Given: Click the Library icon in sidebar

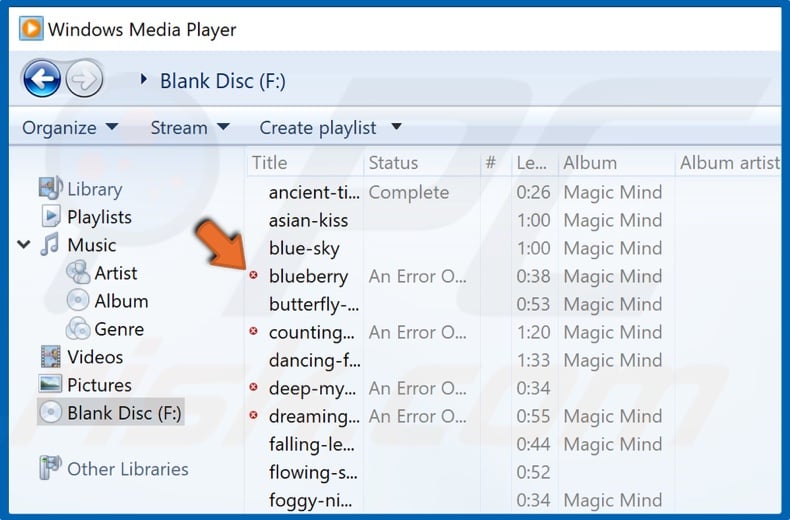Looking at the screenshot, I should (x=50, y=188).
